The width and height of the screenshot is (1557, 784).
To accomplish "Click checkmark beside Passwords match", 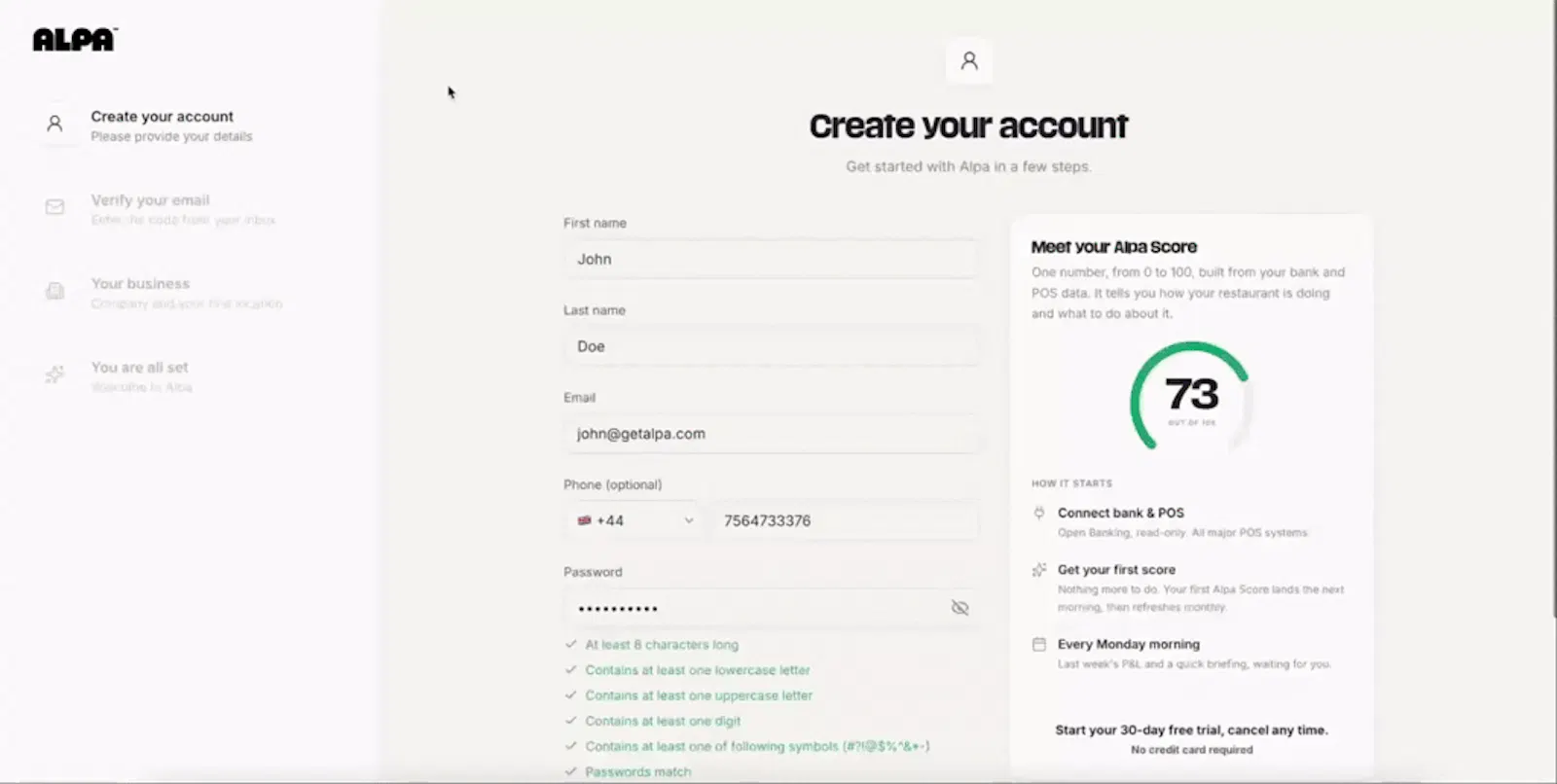I will click(570, 771).
